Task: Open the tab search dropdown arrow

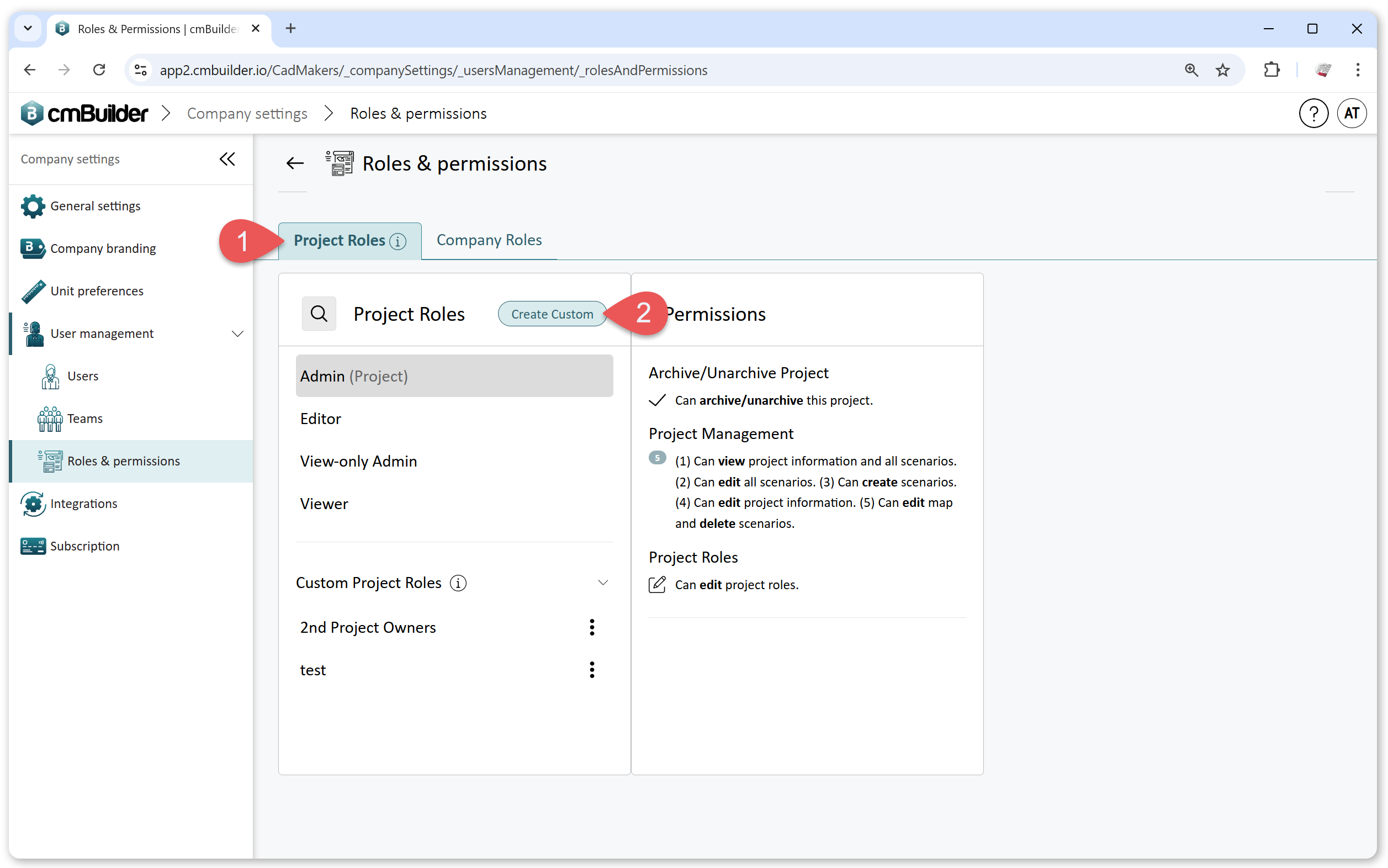Action: [28, 28]
